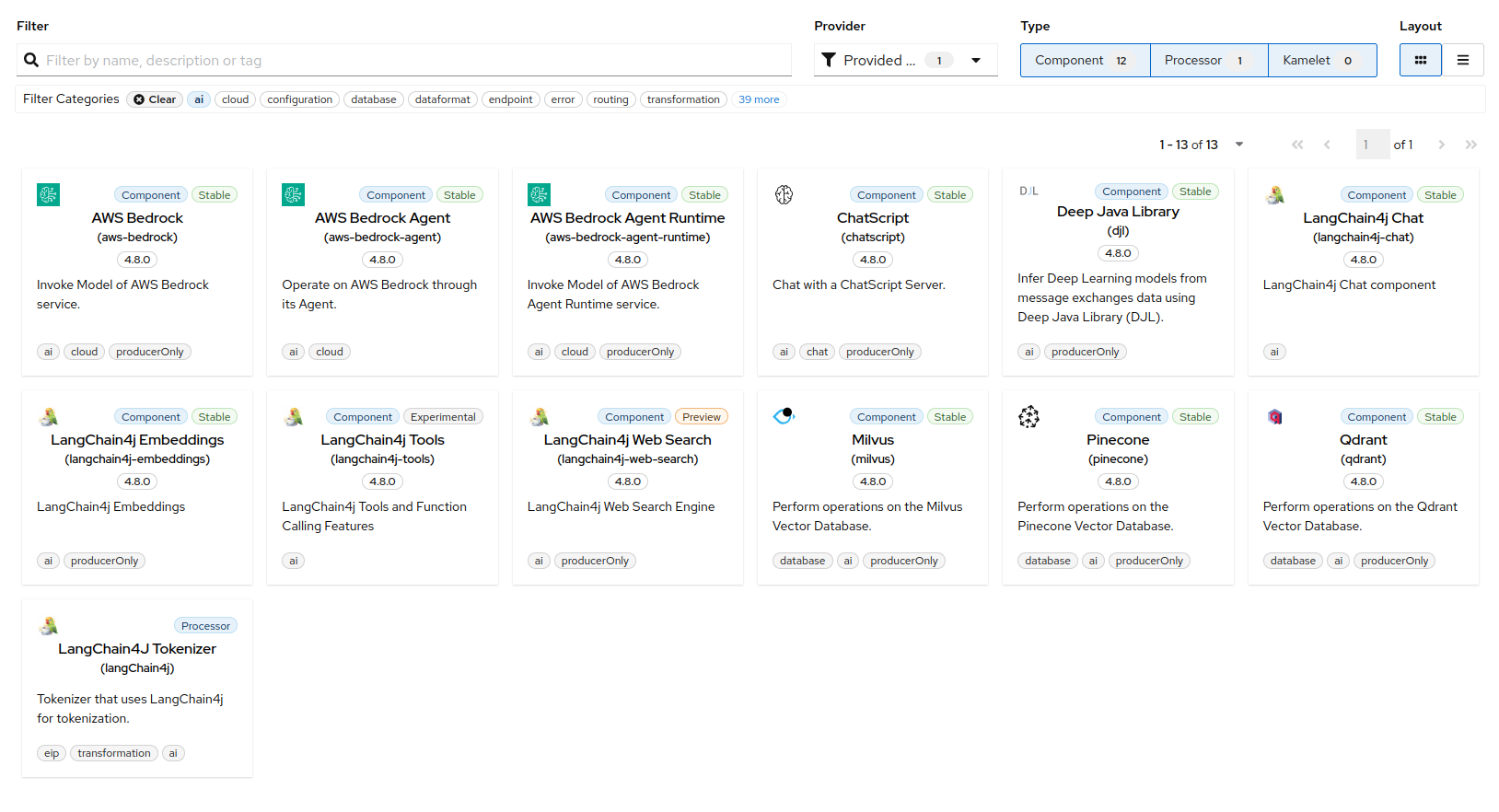This screenshot has height=812, width=1499.
Task: Clear the filter categories
Action: click(x=155, y=99)
